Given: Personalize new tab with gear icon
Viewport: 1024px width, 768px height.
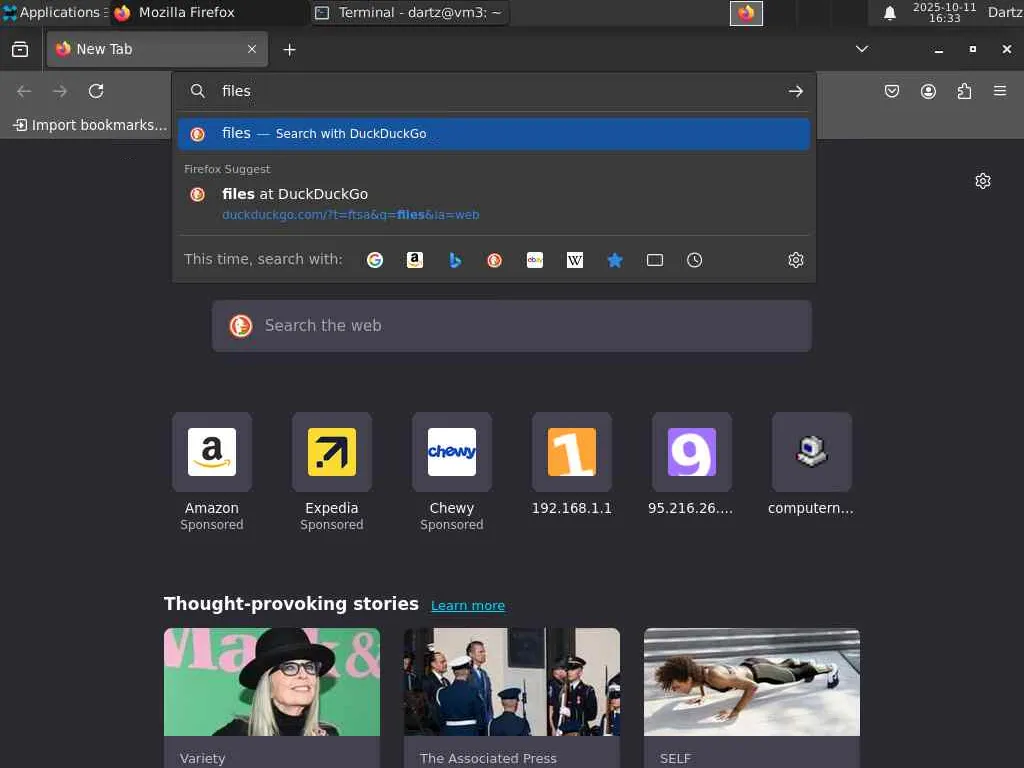Looking at the screenshot, I should 982,181.
